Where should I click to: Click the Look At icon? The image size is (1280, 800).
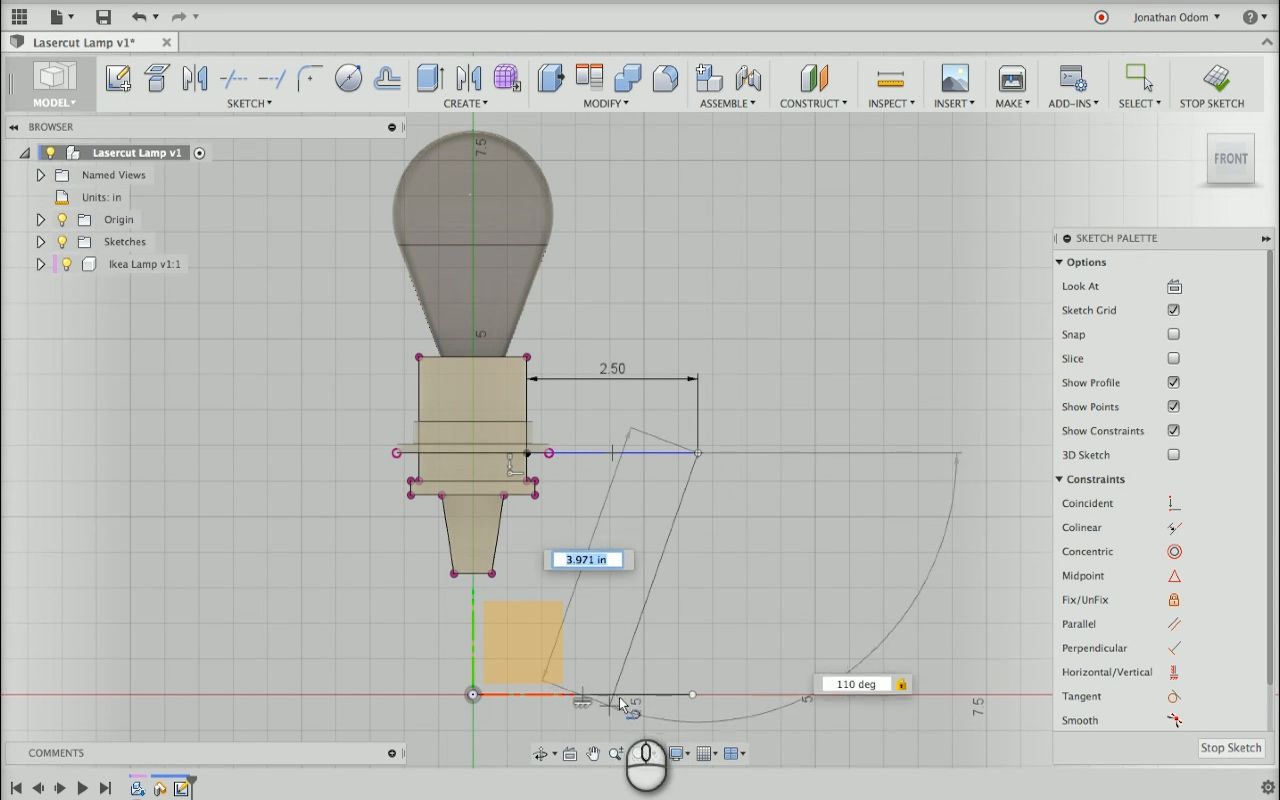point(1174,286)
